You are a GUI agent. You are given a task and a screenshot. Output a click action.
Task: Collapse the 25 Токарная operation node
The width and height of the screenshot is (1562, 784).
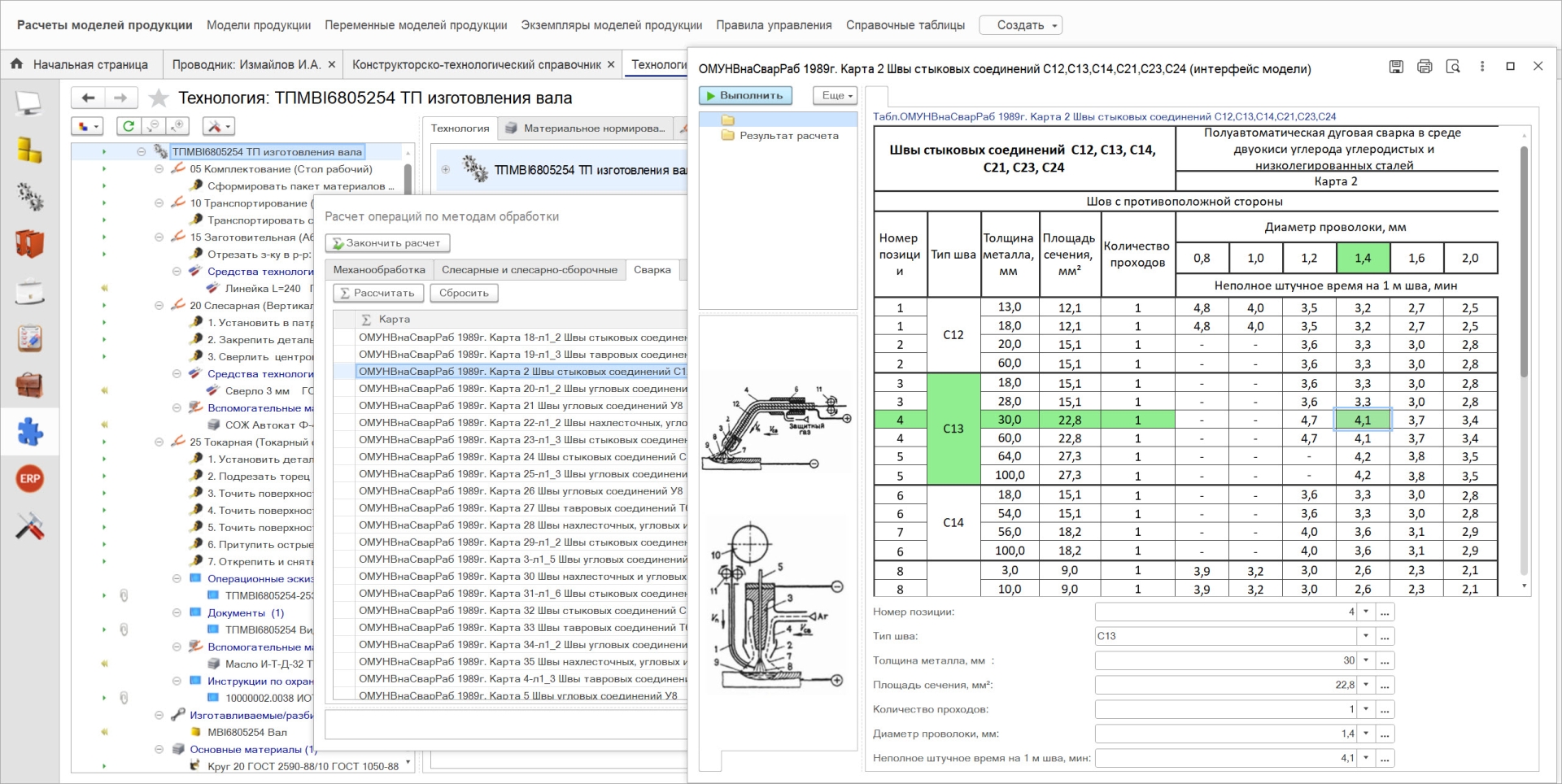[159, 442]
